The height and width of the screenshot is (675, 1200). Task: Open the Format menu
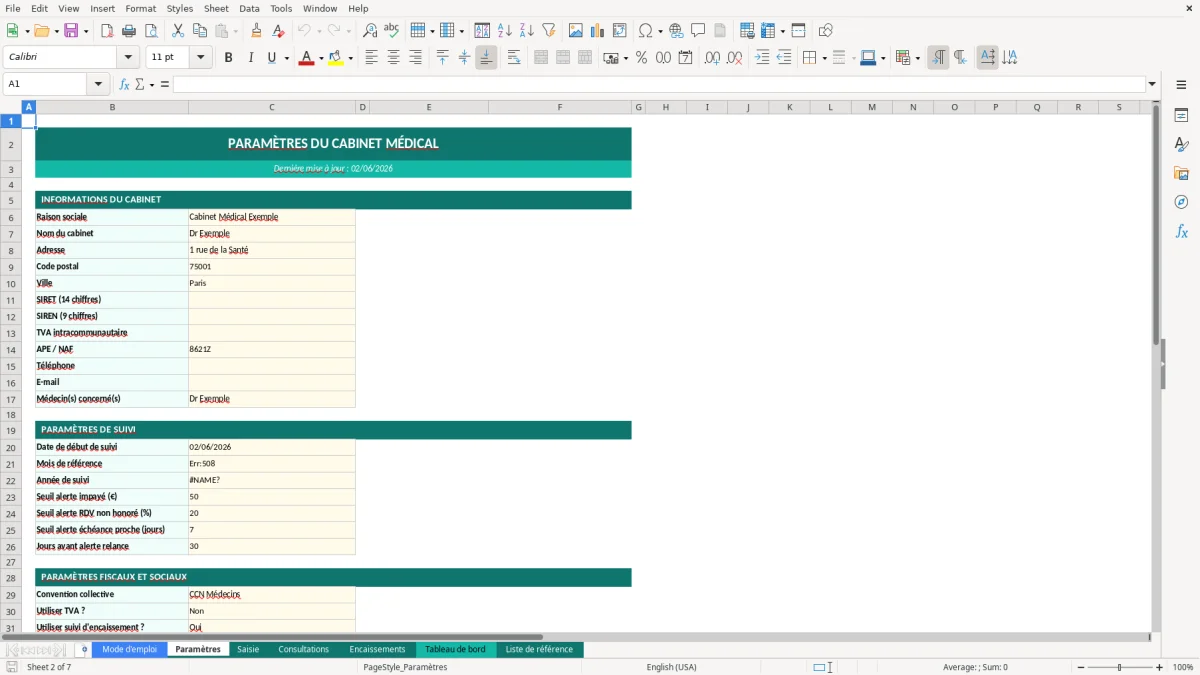[141, 8]
